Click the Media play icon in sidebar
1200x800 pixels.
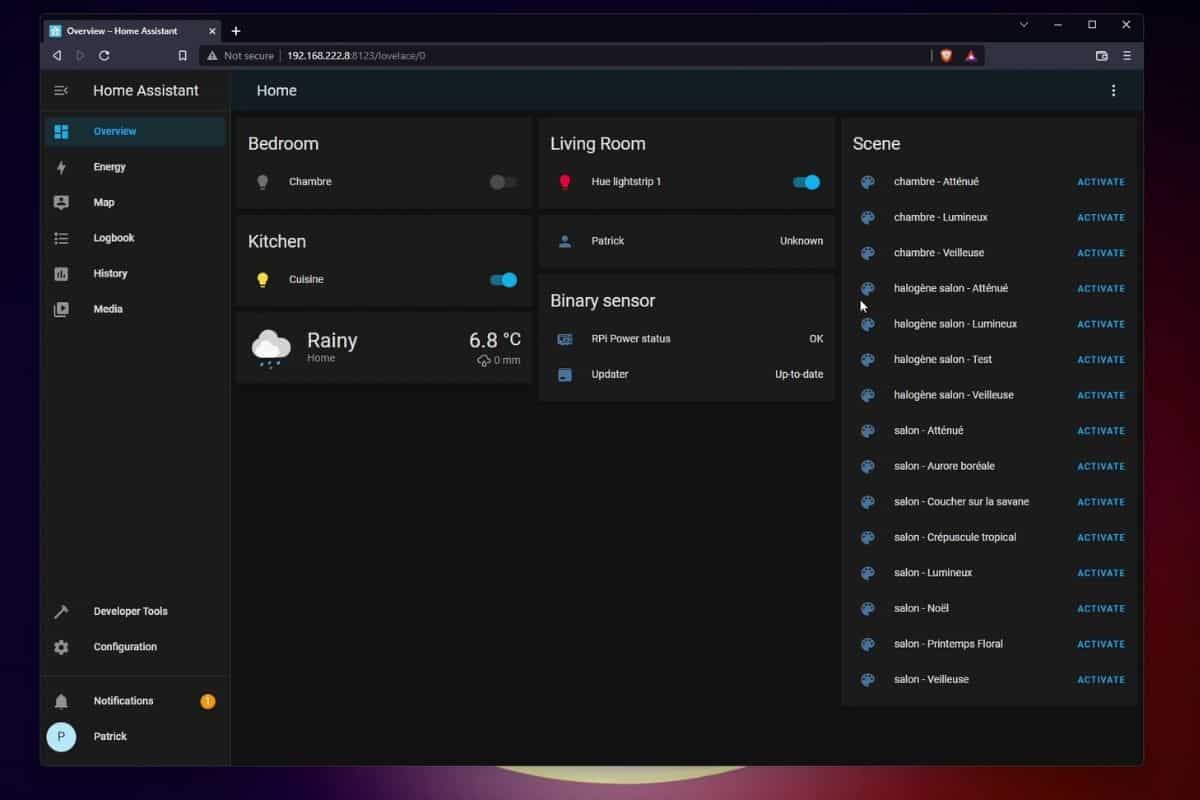click(x=61, y=309)
